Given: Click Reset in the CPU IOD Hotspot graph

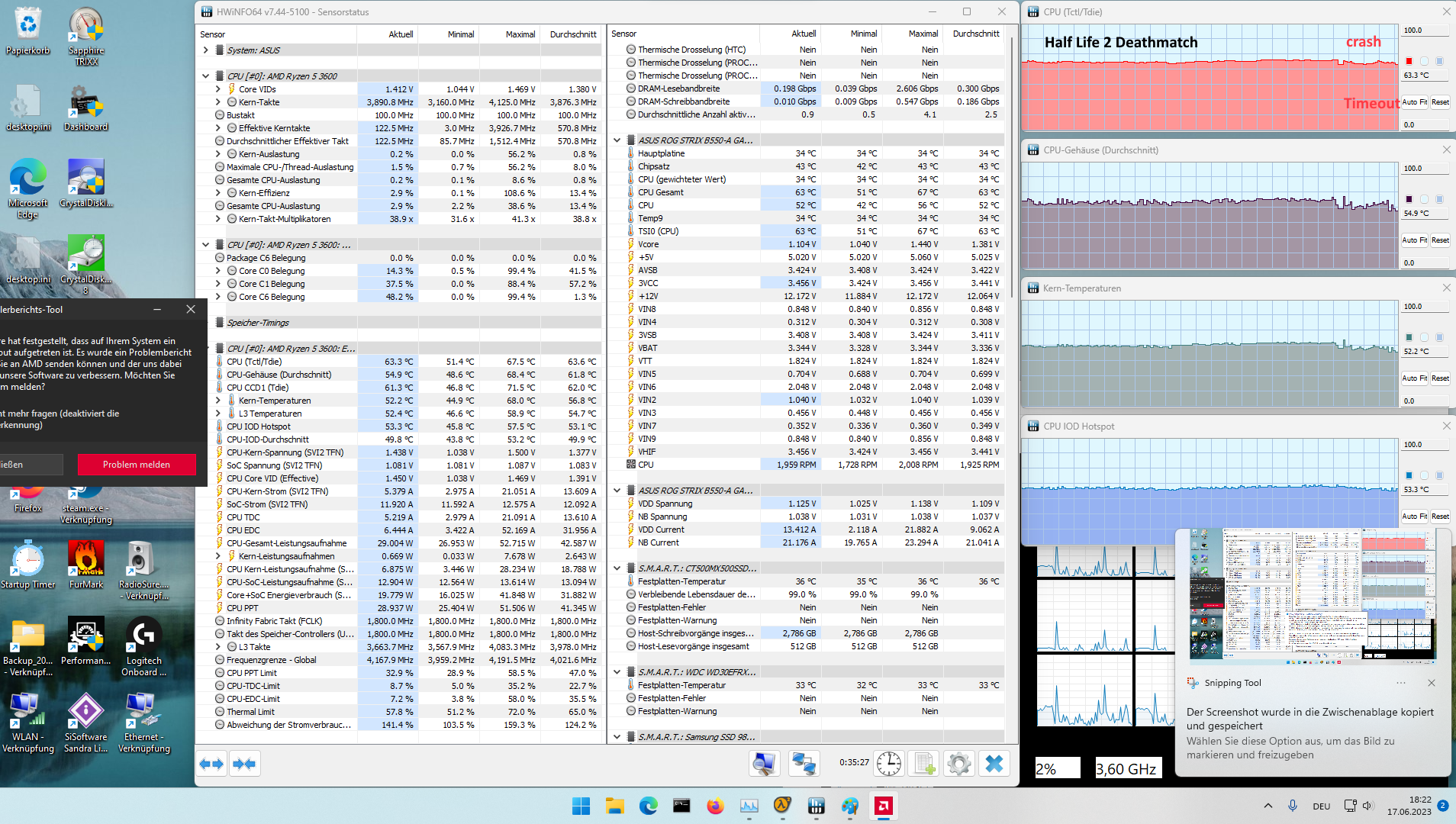Looking at the screenshot, I should point(1440,517).
